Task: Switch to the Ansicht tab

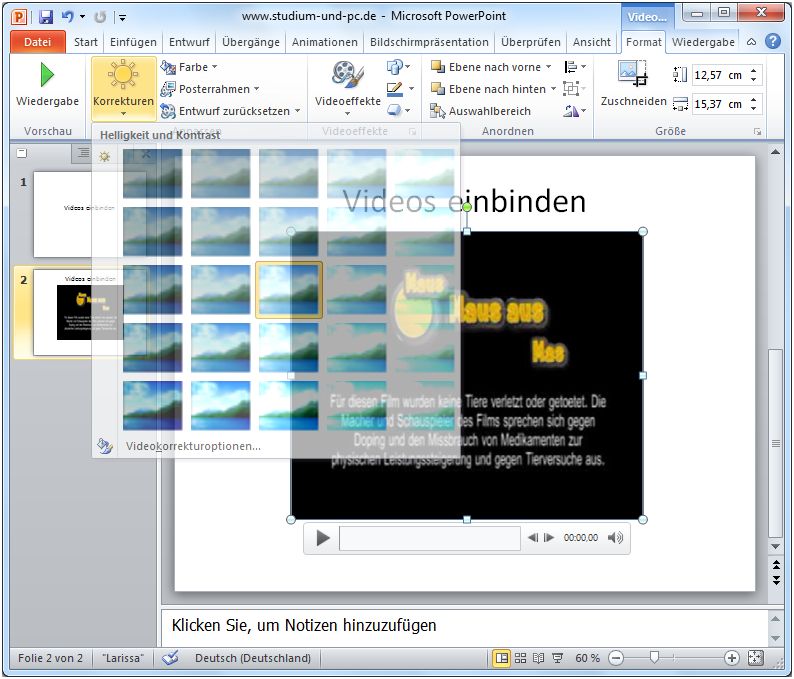Action: click(591, 42)
